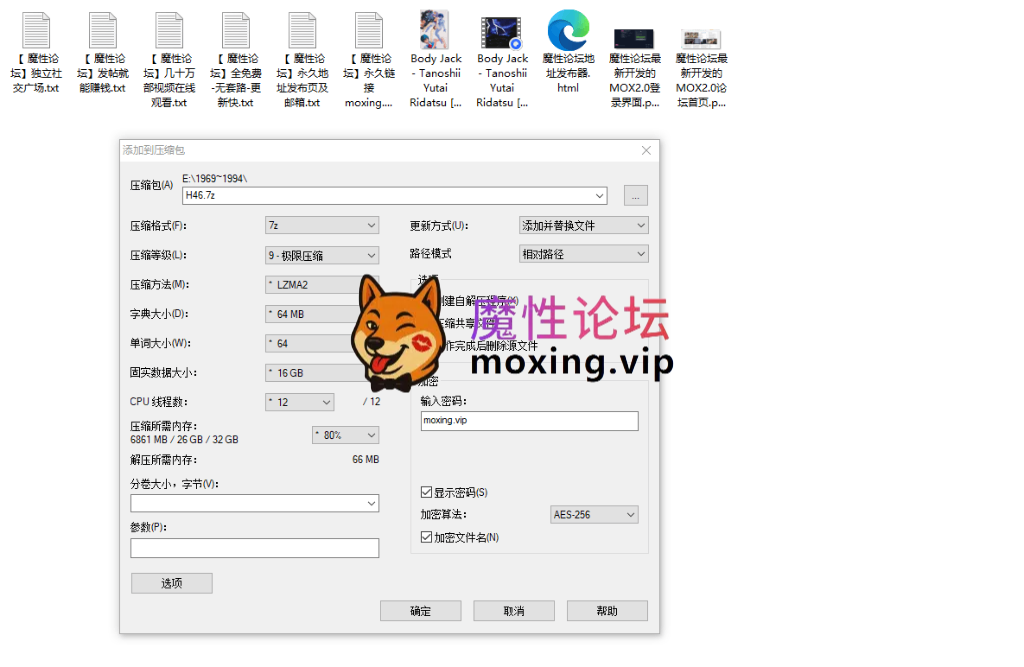Viewport: 1024px width, 667px height.
Task: Open the CPU线程数 12 dropdown
Action: pos(300,402)
